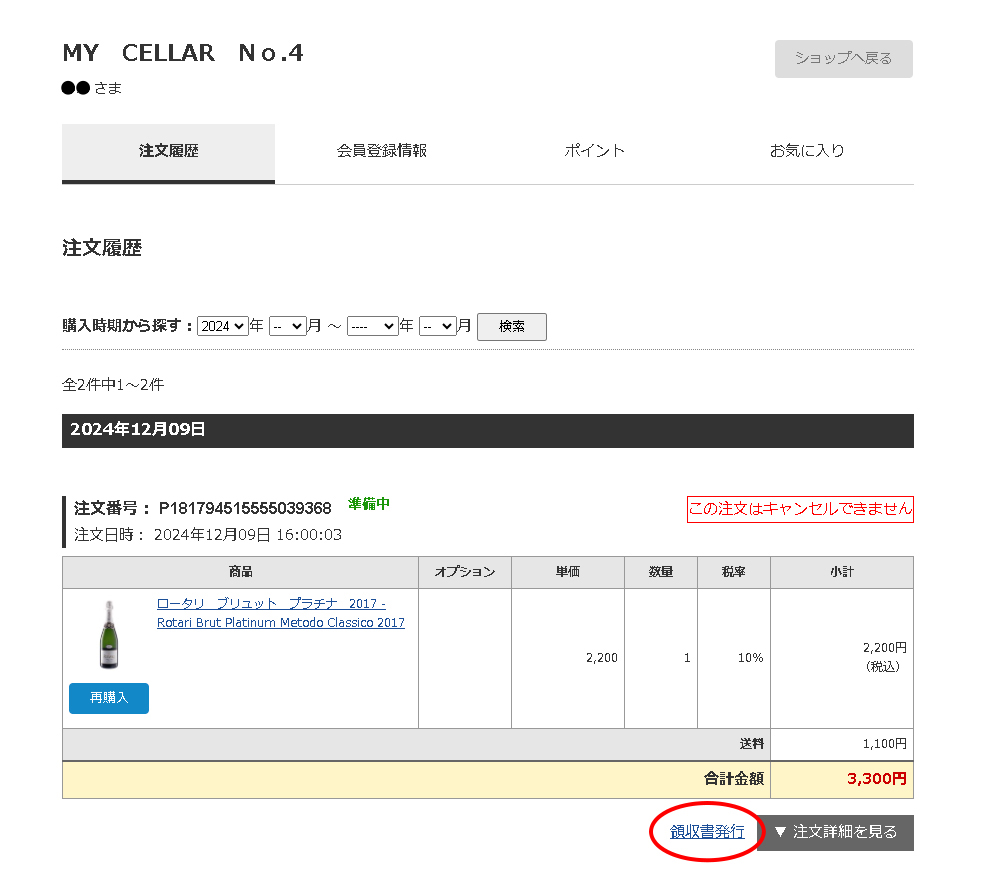Image resolution: width=984 pixels, height=889 pixels.
Task: Expand 注文詳細を見る order details
Action: pyautogui.click(x=835, y=832)
